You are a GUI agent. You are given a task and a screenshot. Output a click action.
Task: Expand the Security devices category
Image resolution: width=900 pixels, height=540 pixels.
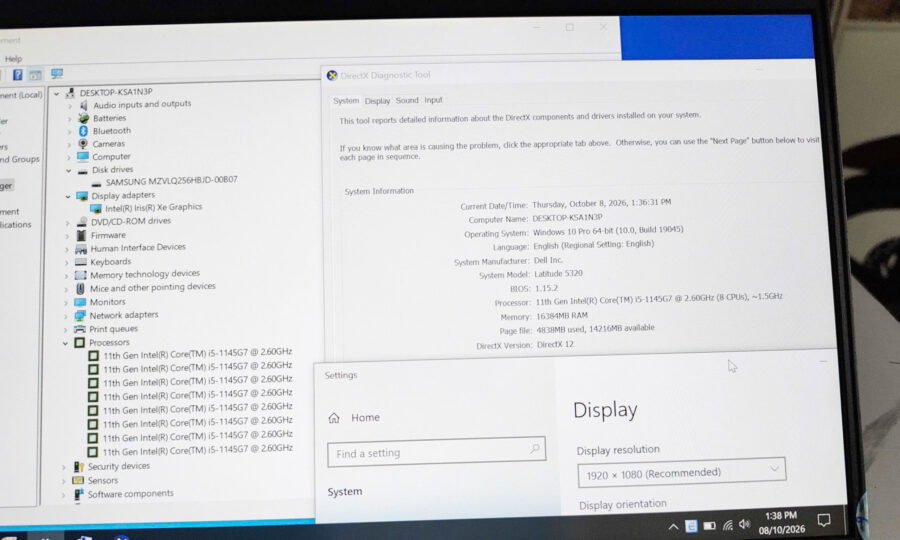coord(63,468)
